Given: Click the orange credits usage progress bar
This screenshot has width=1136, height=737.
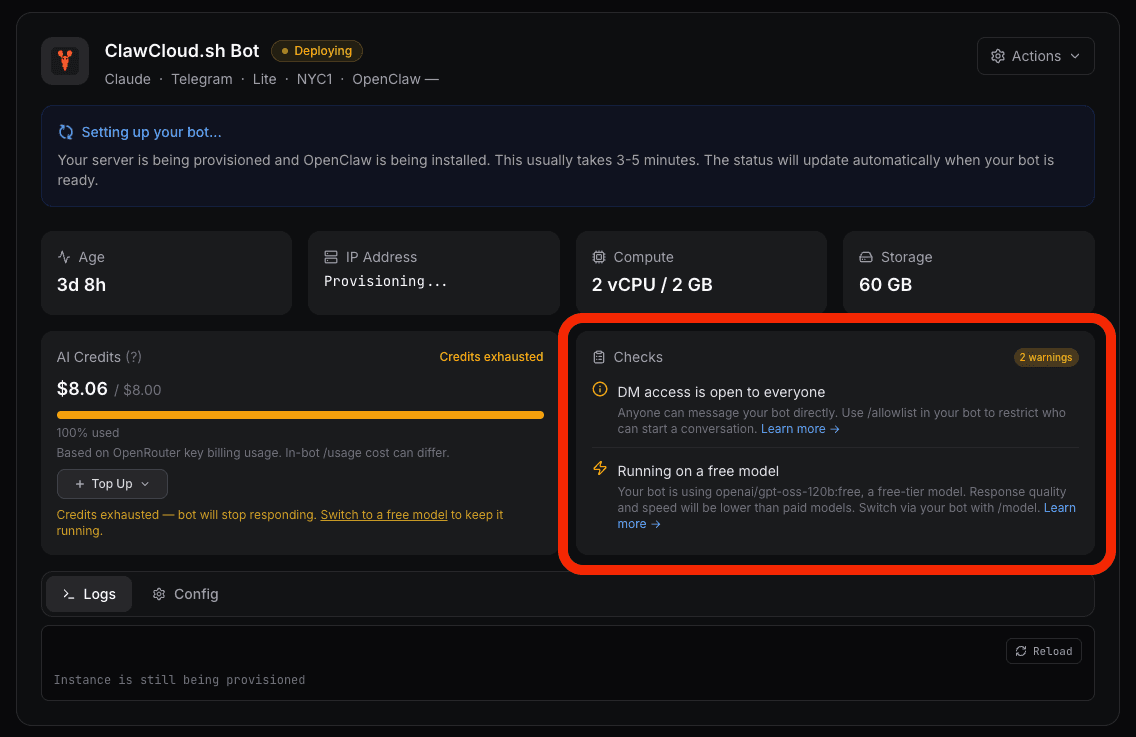Looking at the screenshot, I should [x=300, y=415].
